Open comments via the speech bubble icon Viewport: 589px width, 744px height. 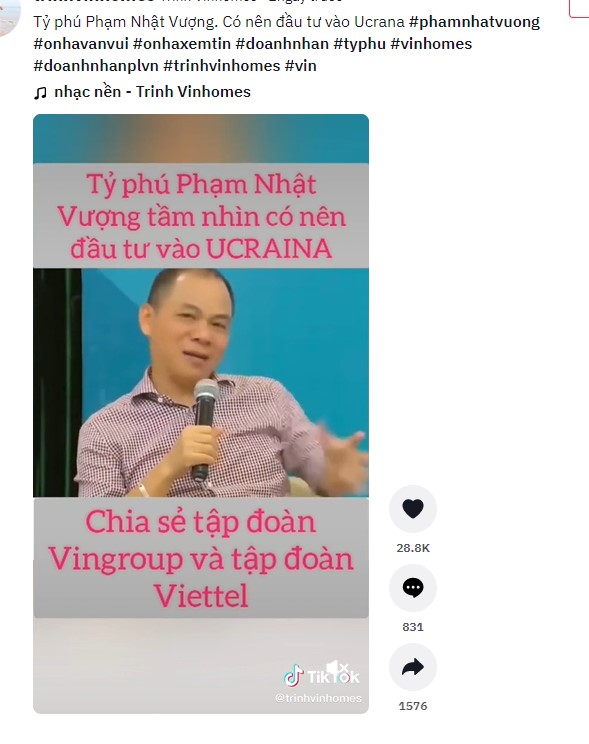pyautogui.click(x=412, y=588)
